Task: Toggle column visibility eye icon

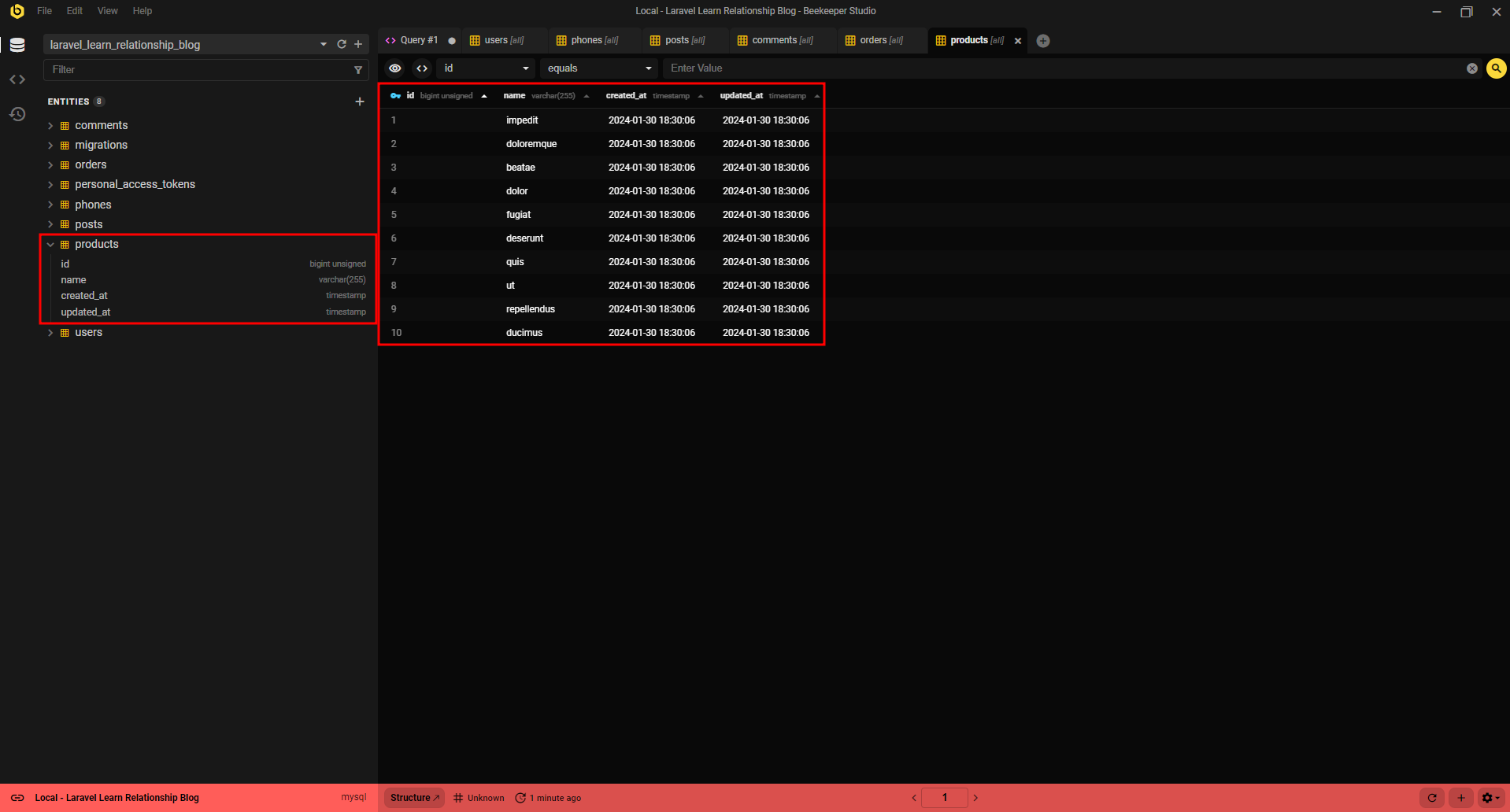Action: point(395,68)
